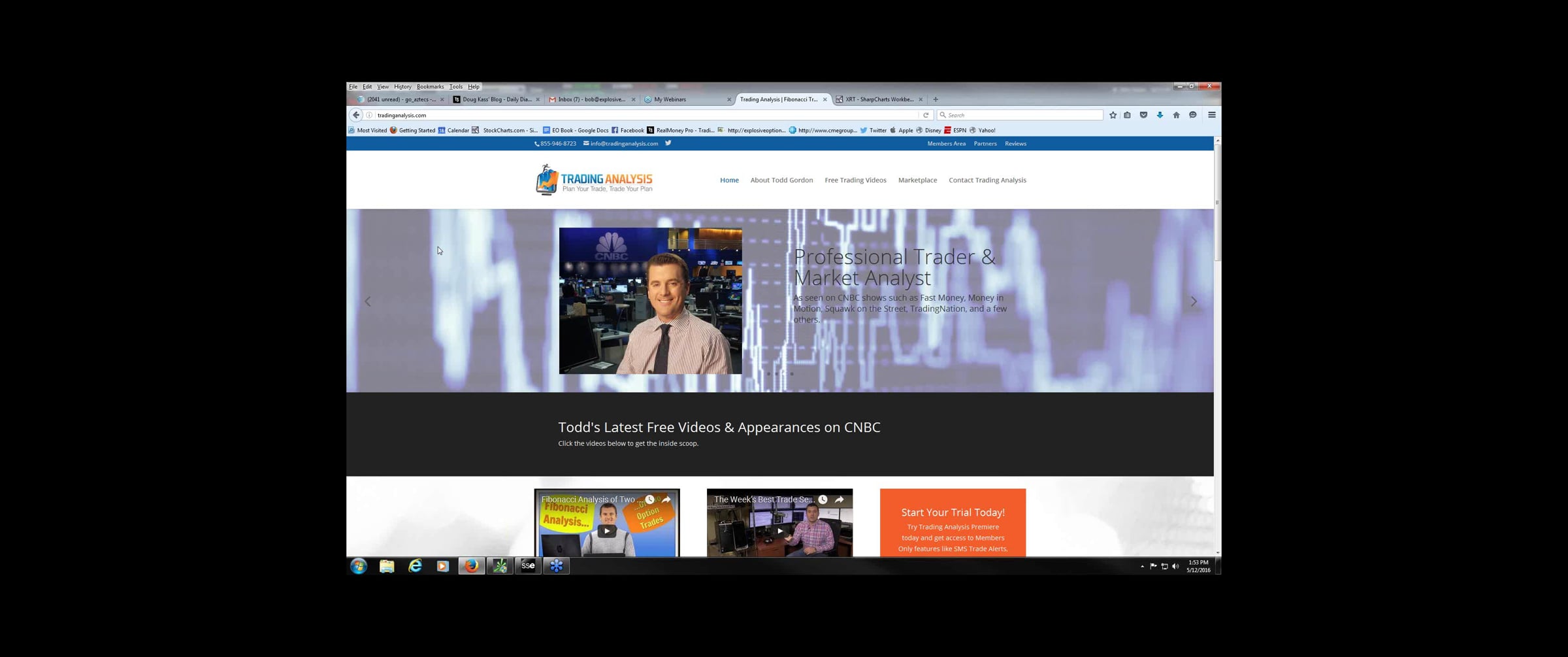Image resolution: width=1568 pixels, height=657 pixels.
Task: Open the chat bubble toolbar icon
Action: coord(1192,115)
